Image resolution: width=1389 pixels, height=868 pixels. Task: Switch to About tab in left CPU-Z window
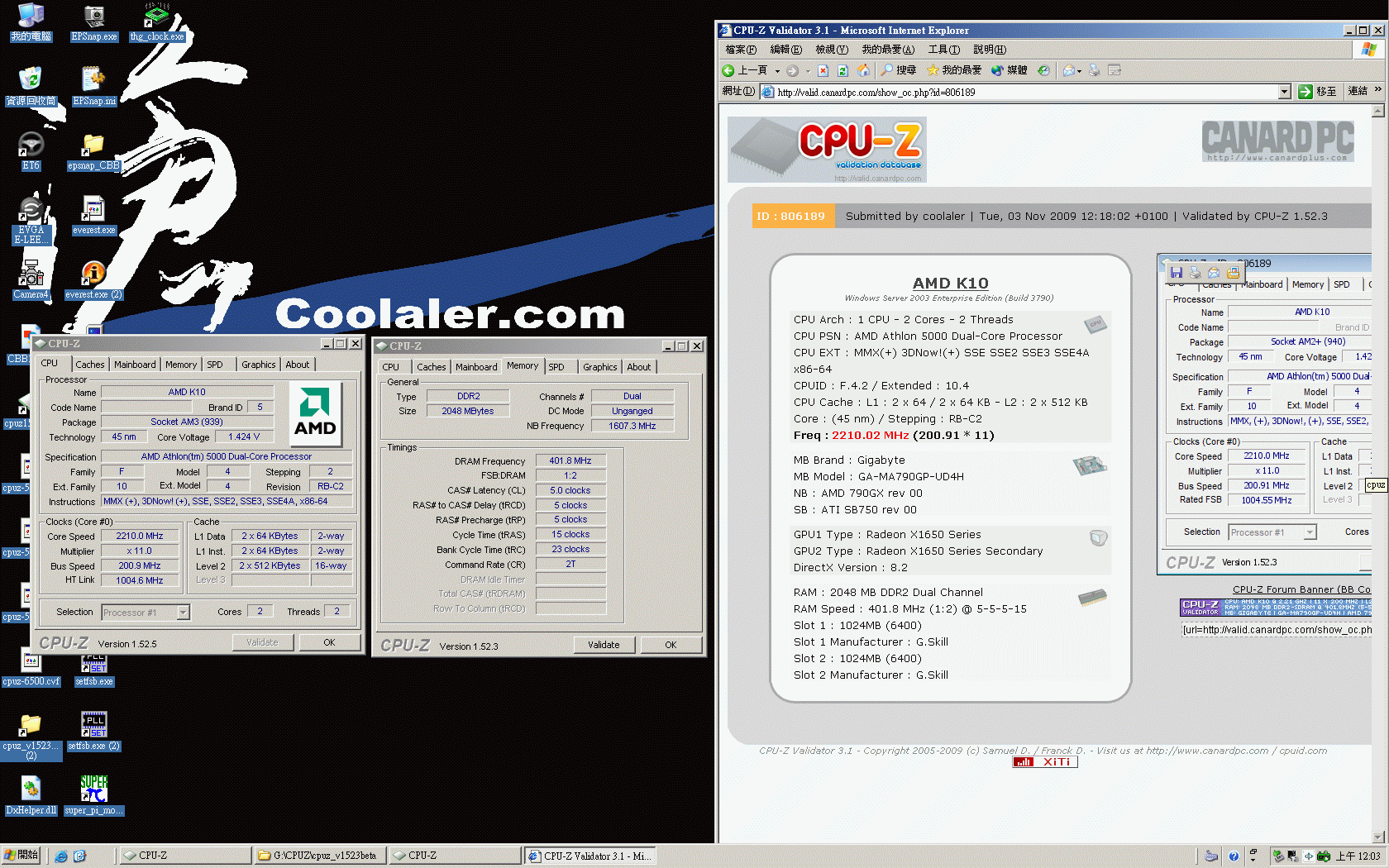click(x=298, y=365)
